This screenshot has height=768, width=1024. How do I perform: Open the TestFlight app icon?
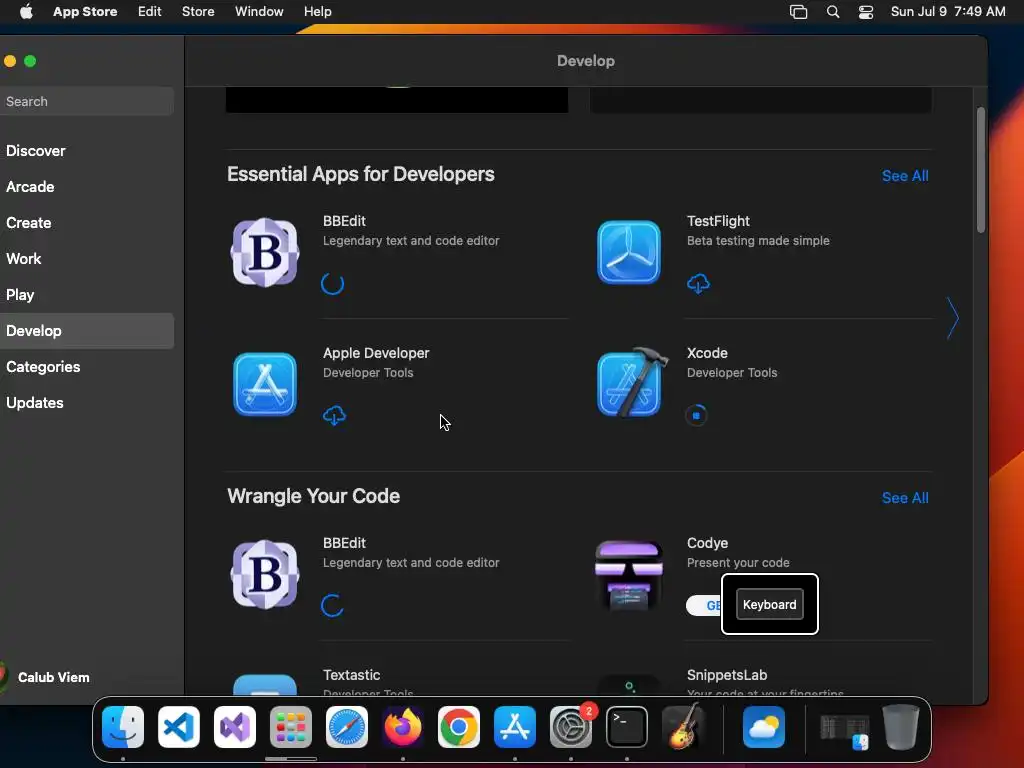pyautogui.click(x=628, y=252)
